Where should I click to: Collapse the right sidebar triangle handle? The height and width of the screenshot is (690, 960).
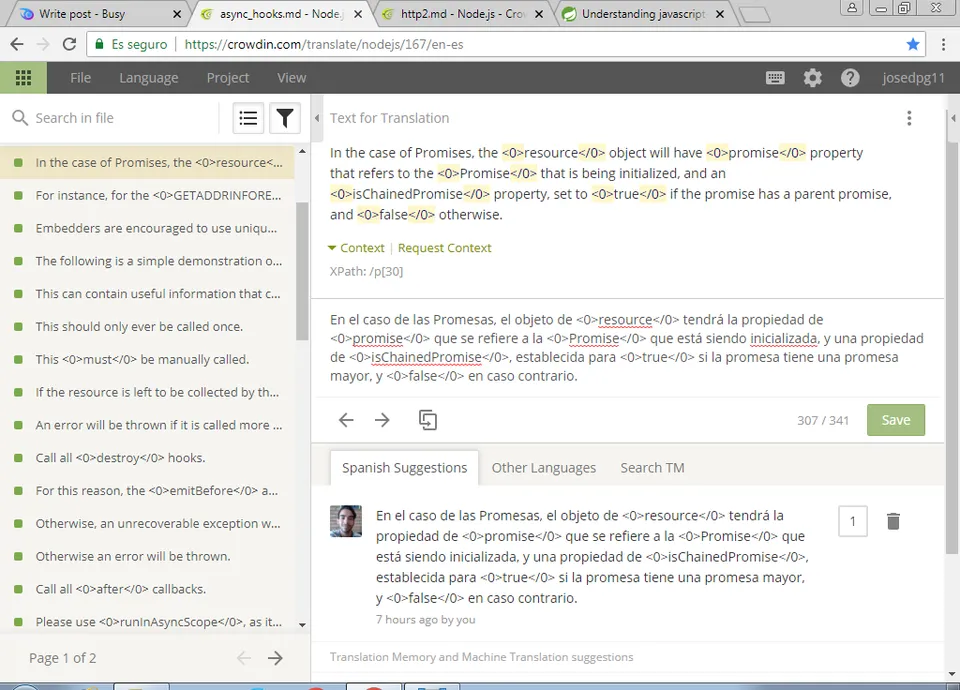pyautogui.click(x=953, y=118)
